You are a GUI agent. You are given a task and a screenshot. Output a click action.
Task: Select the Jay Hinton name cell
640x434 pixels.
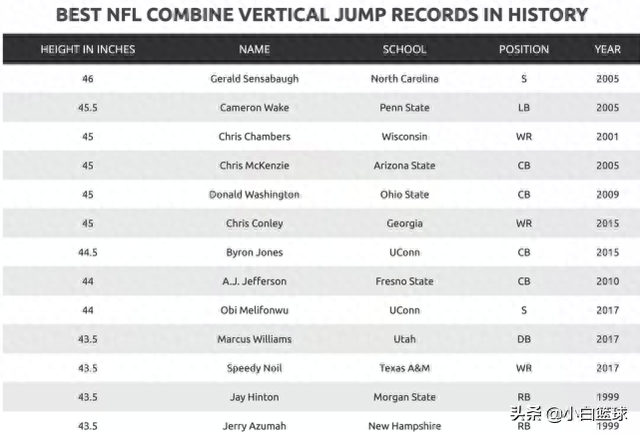pyautogui.click(x=254, y=397)
